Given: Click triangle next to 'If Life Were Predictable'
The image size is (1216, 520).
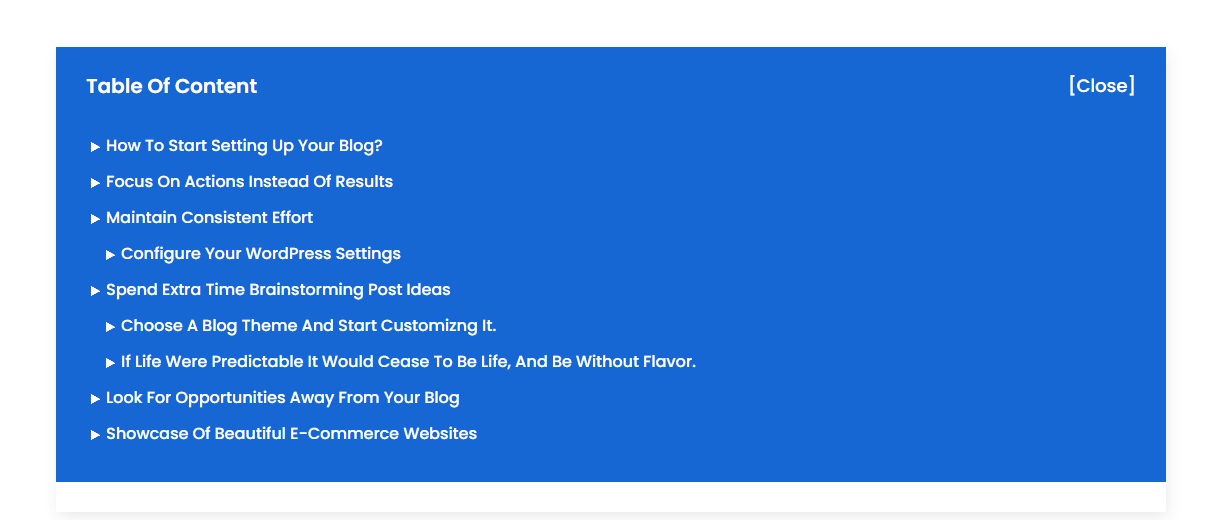Looking at the screenshot, I should 110,363.
